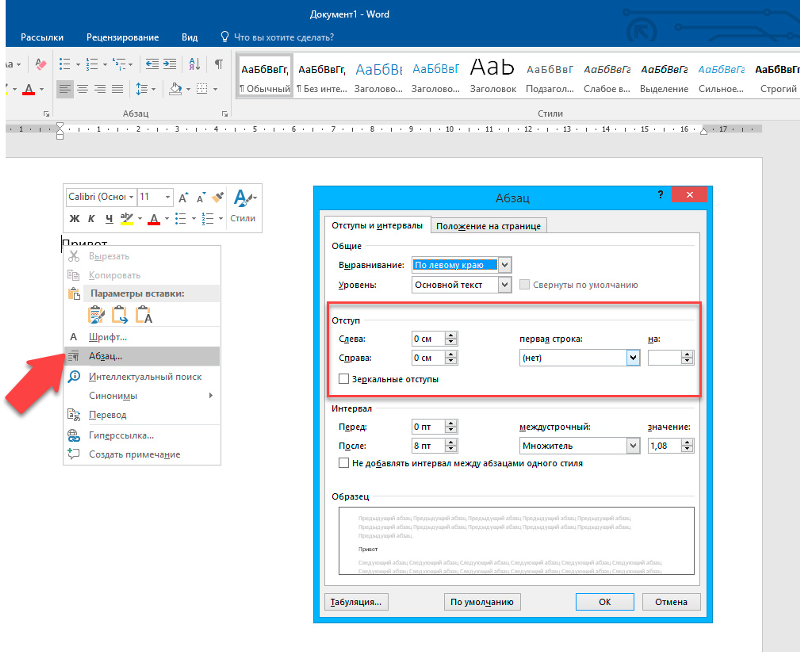Open междустрочный dropdown
The height and width of the screenshot is (652, 800).
coord(633,446)
